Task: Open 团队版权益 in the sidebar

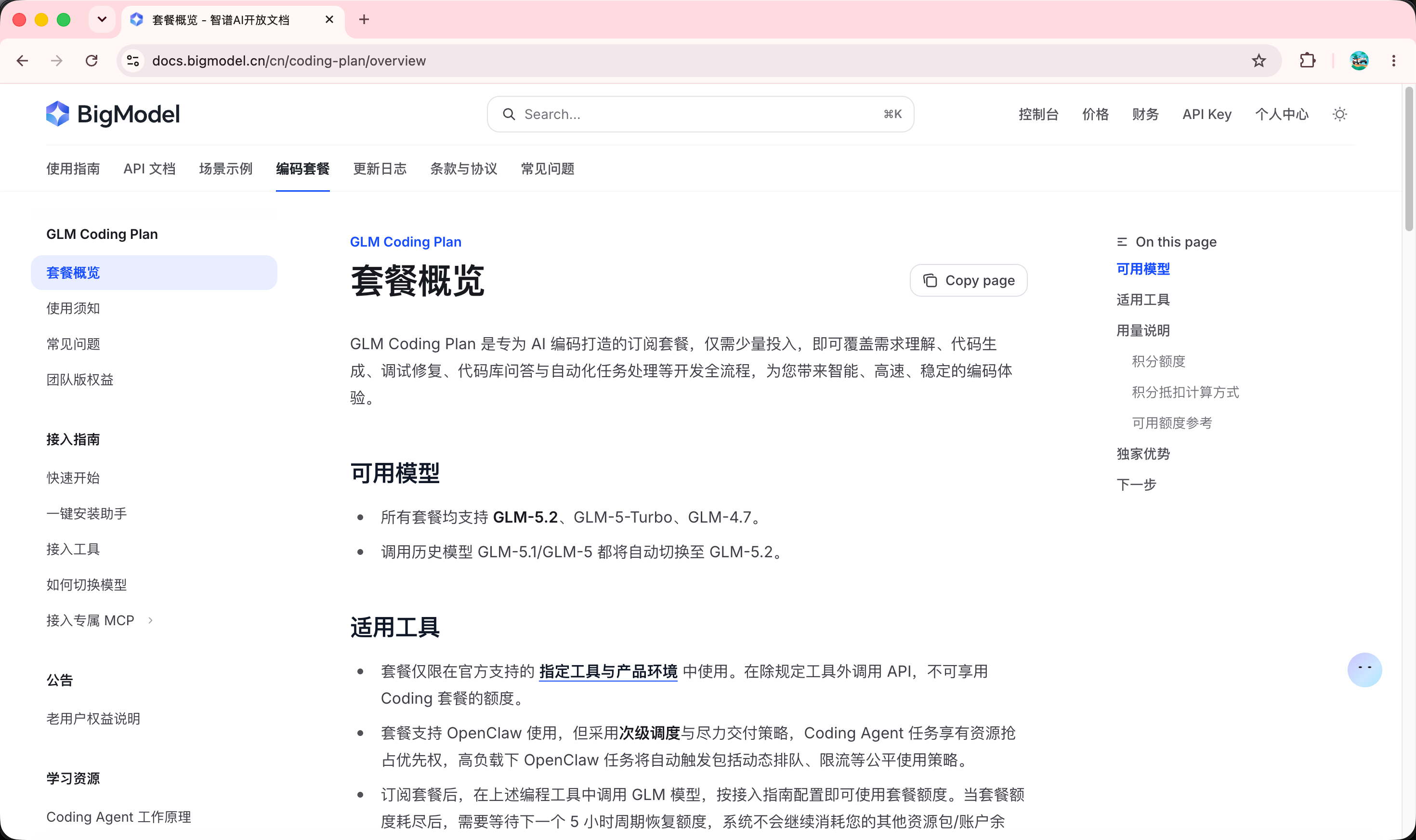Action: (x=80, y=380)
